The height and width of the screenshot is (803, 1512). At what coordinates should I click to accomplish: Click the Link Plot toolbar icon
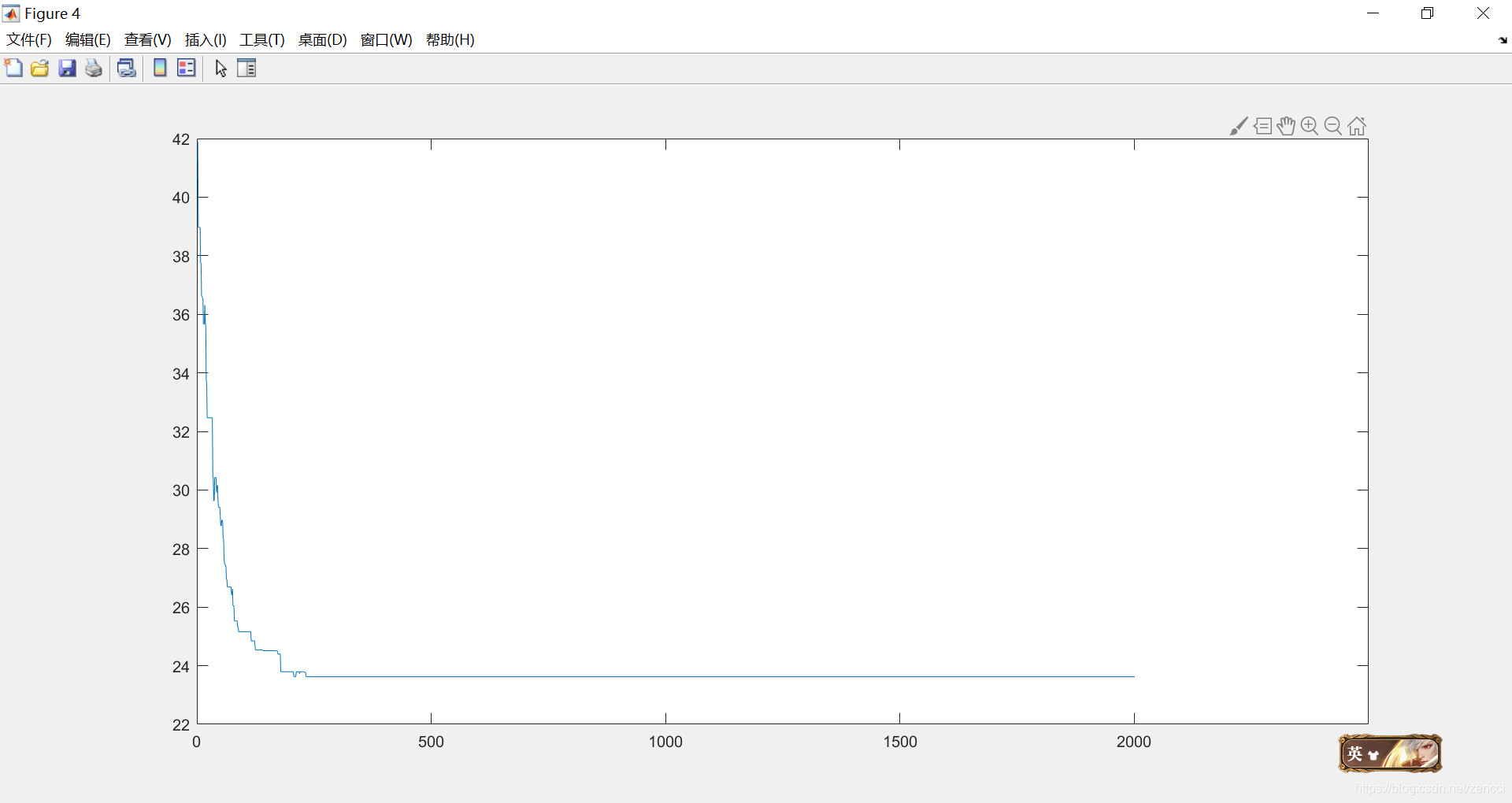coord(126,68)
